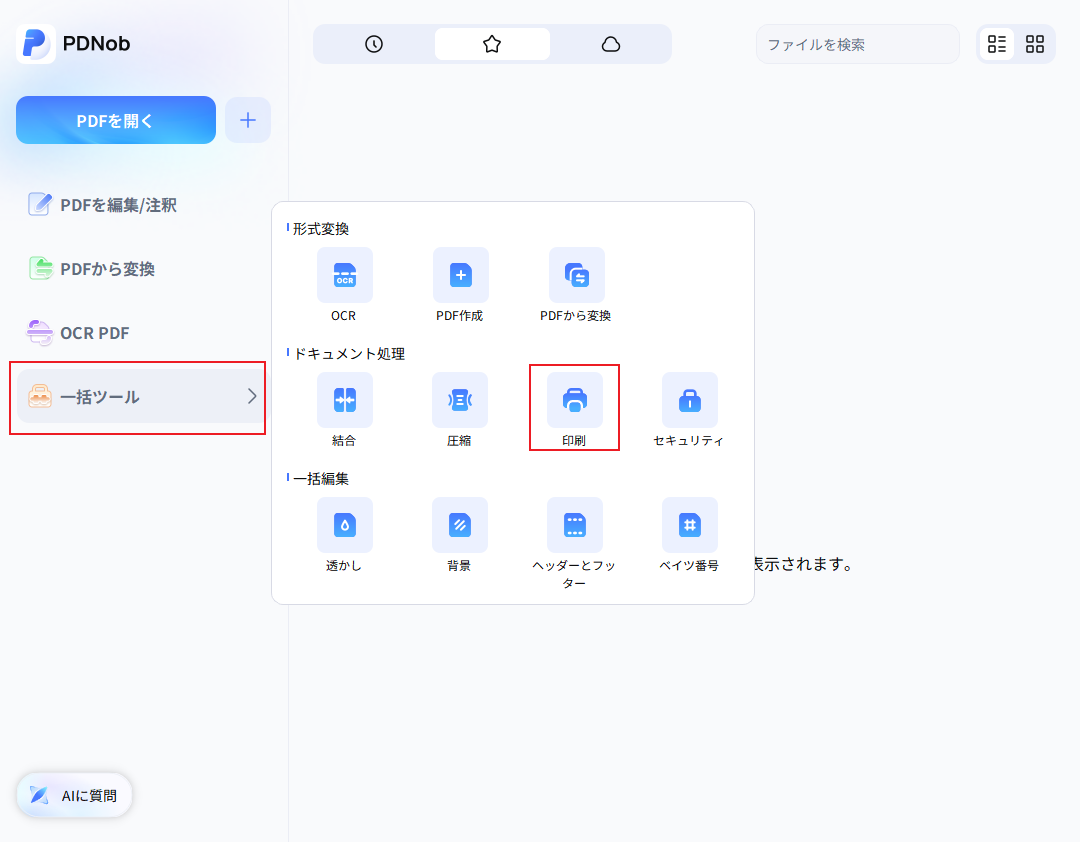This screenshot has height=842, width=1080.
Task: Open the 結合 merge tool
Action: click(344, 400)
